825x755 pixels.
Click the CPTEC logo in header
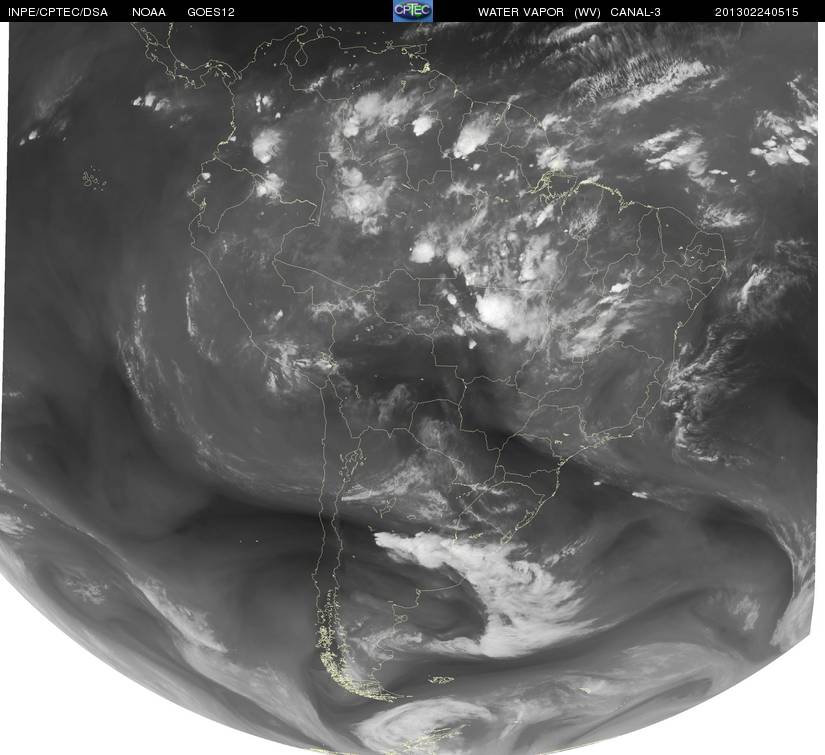click(413, 11)
